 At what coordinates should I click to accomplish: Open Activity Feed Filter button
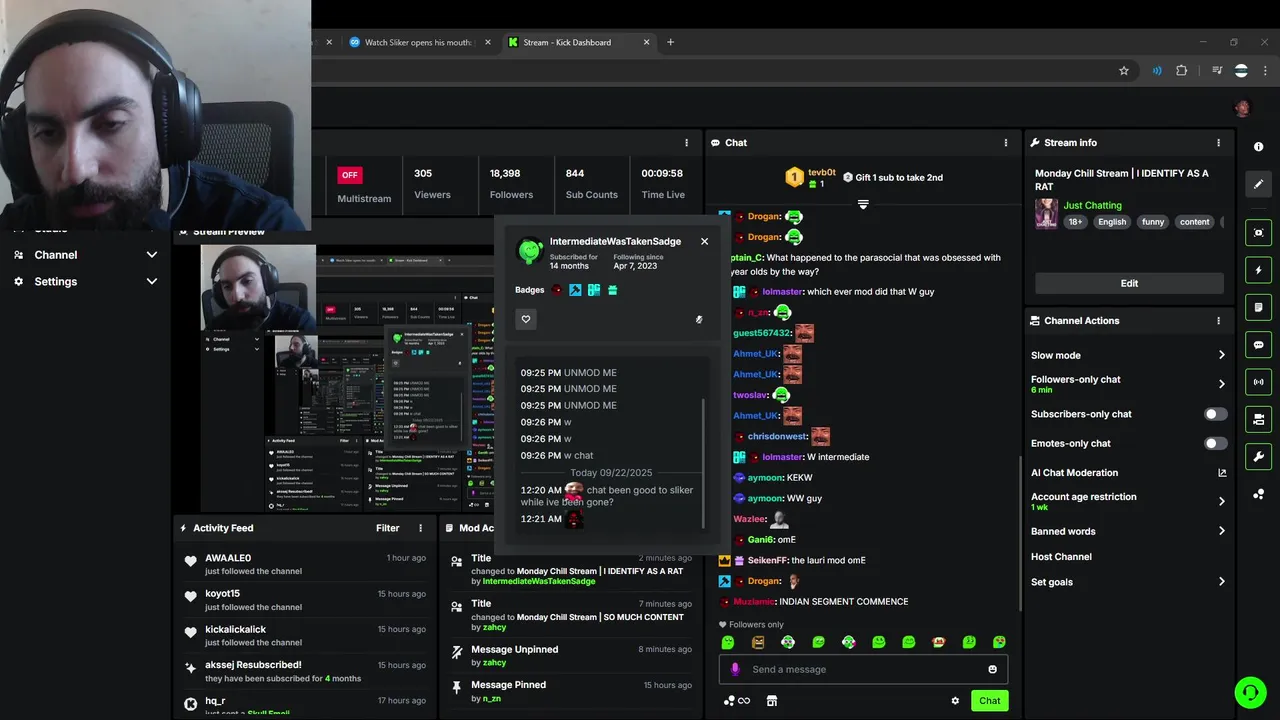click(x=387, y=528)
